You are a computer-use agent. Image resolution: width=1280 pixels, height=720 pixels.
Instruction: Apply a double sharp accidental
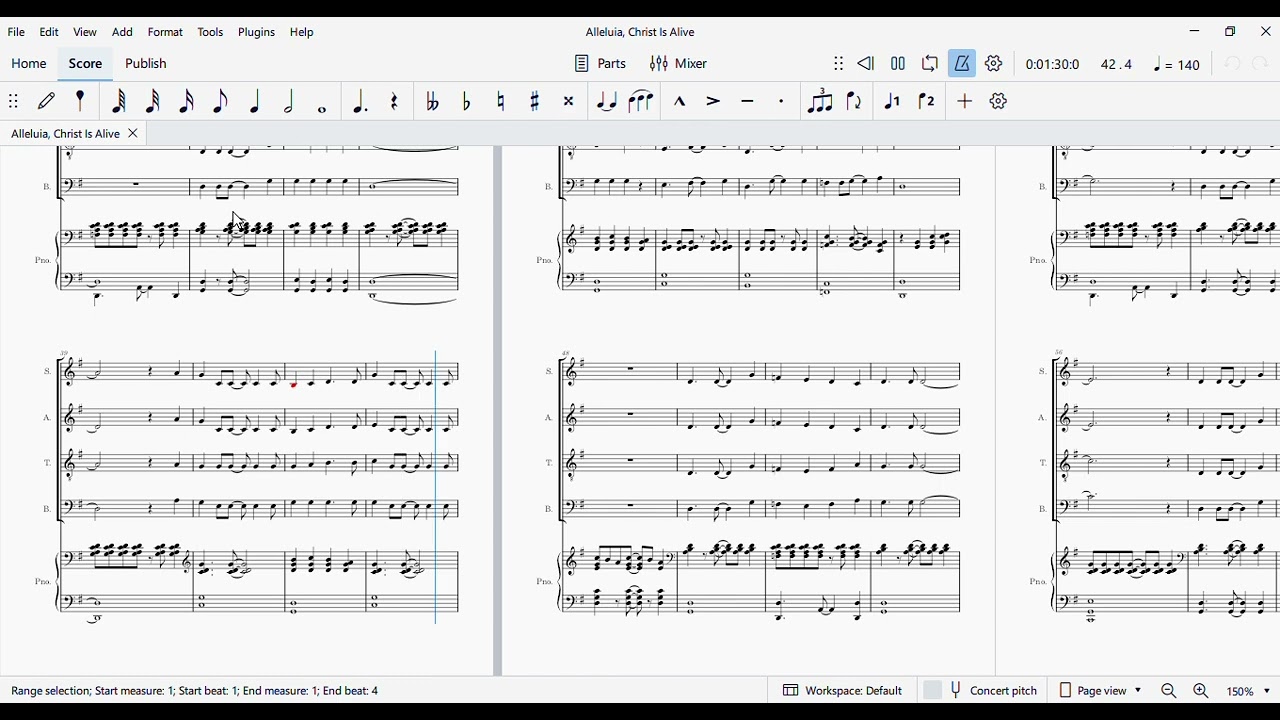tap(570, 101)
